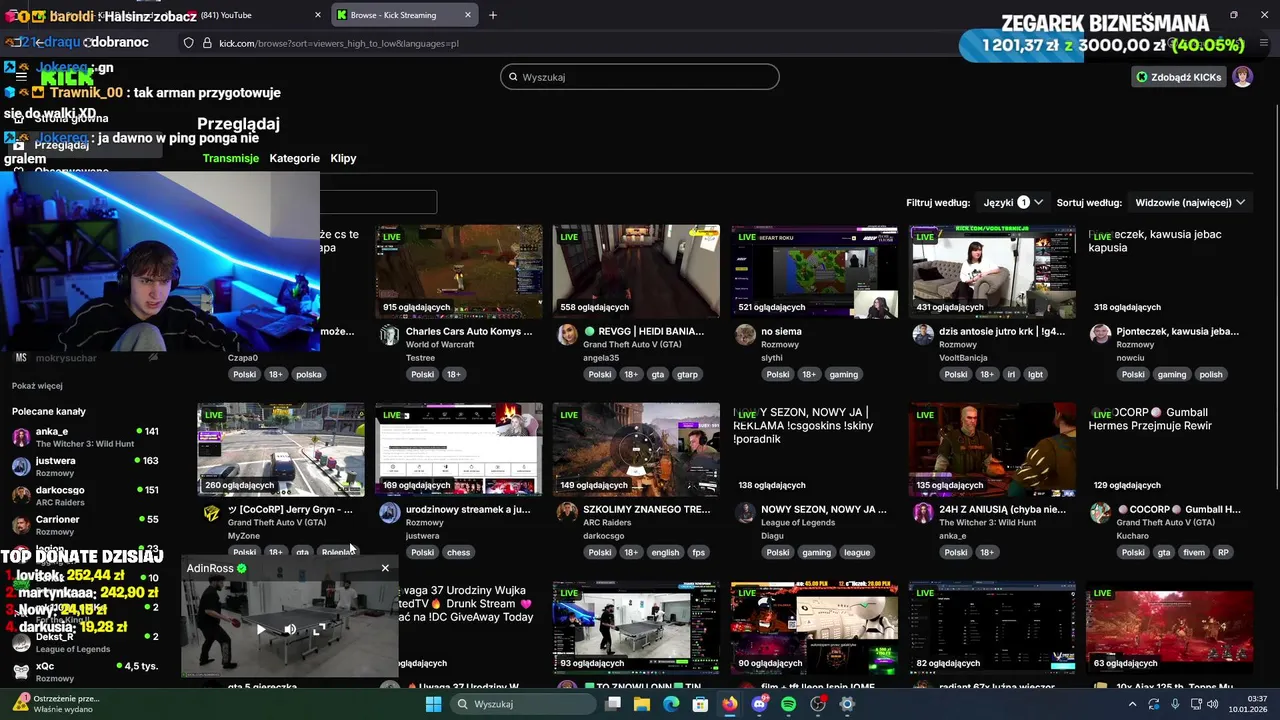
Task: Select the fps tag under darkocsgo
Action: [698, 552]
